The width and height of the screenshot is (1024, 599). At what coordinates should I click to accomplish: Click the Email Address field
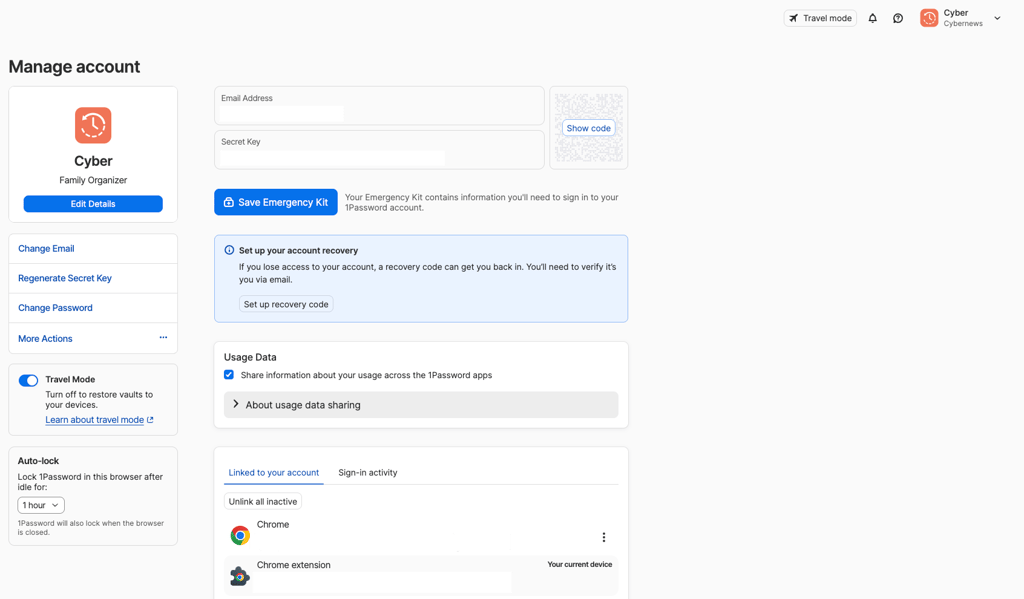(379, 106)
